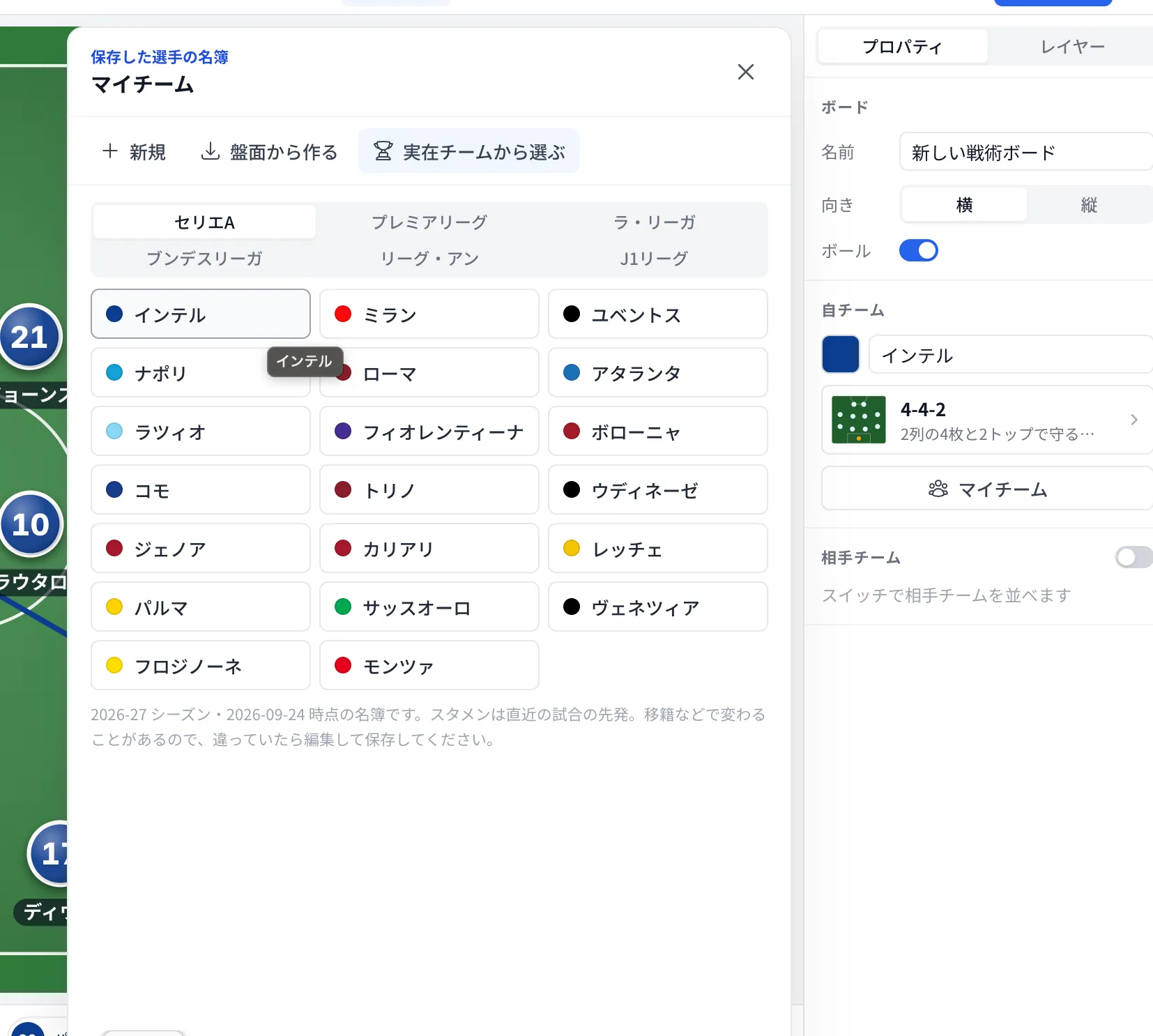Select the ウディネーゼ team
Image resolution: width=1153 pixels, height=1036 pixels.
point(658,490)
